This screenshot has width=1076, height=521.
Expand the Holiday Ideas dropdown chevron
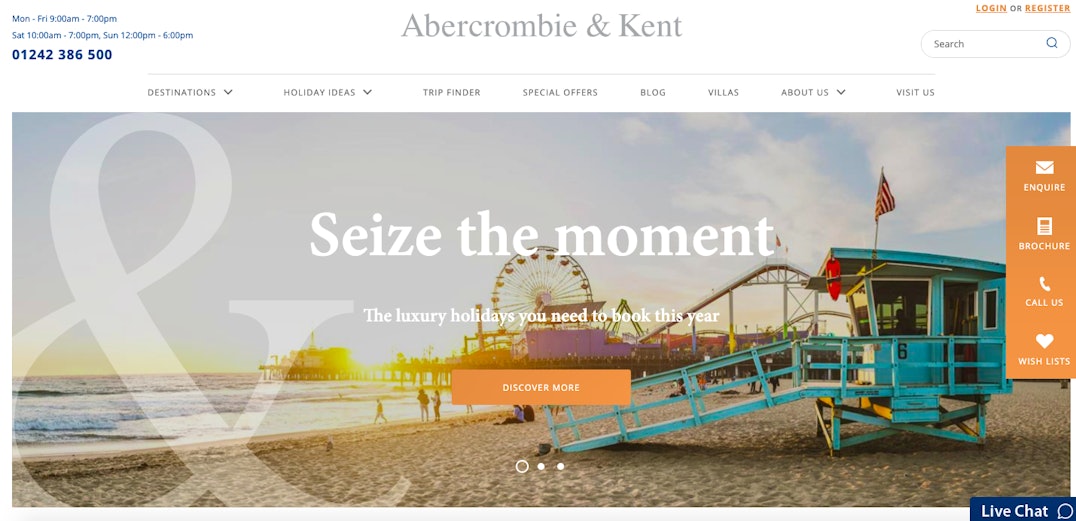pyautogui.click(x=367, y=92)
